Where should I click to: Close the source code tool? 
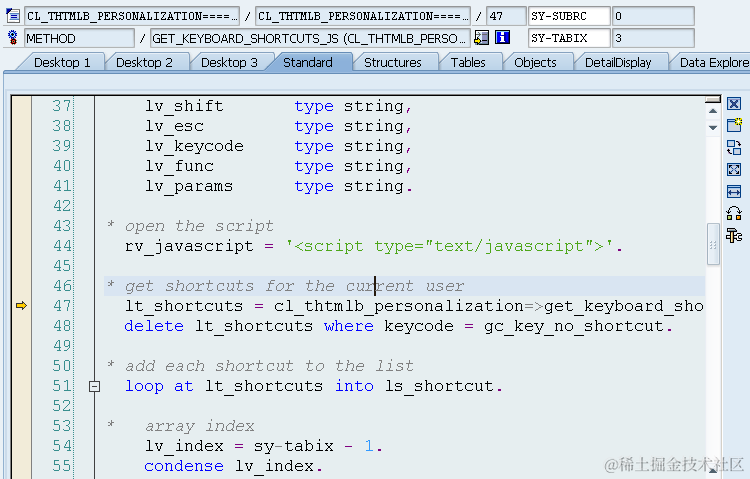pos(734,103)
